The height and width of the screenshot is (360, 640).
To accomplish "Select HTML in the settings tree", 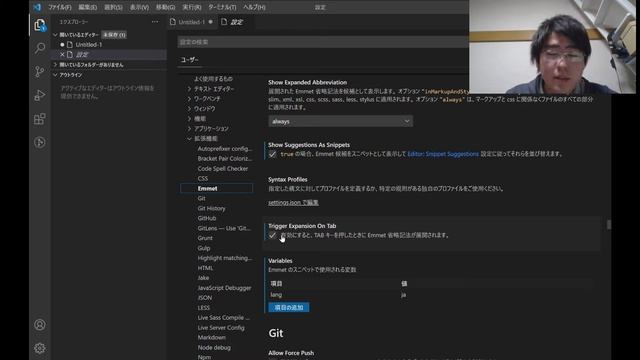I will (x=205, y=268).
